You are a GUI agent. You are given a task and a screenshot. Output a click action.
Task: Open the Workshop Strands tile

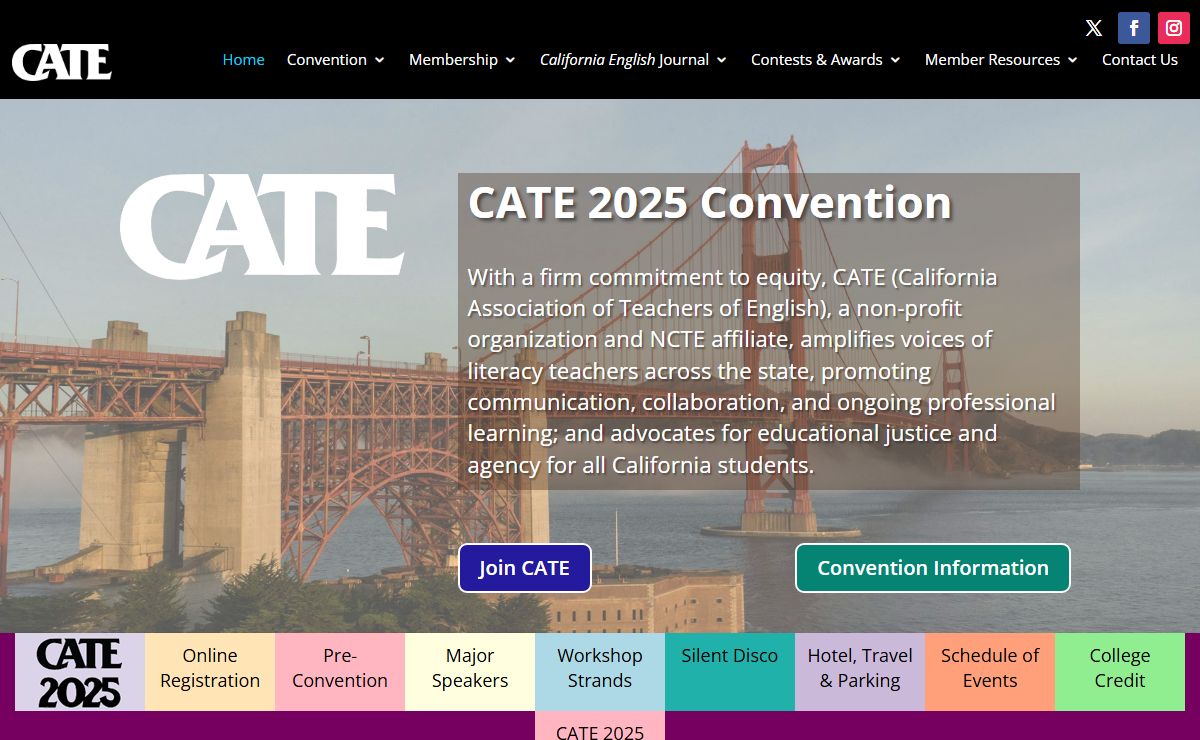click(x=600, y=672)
